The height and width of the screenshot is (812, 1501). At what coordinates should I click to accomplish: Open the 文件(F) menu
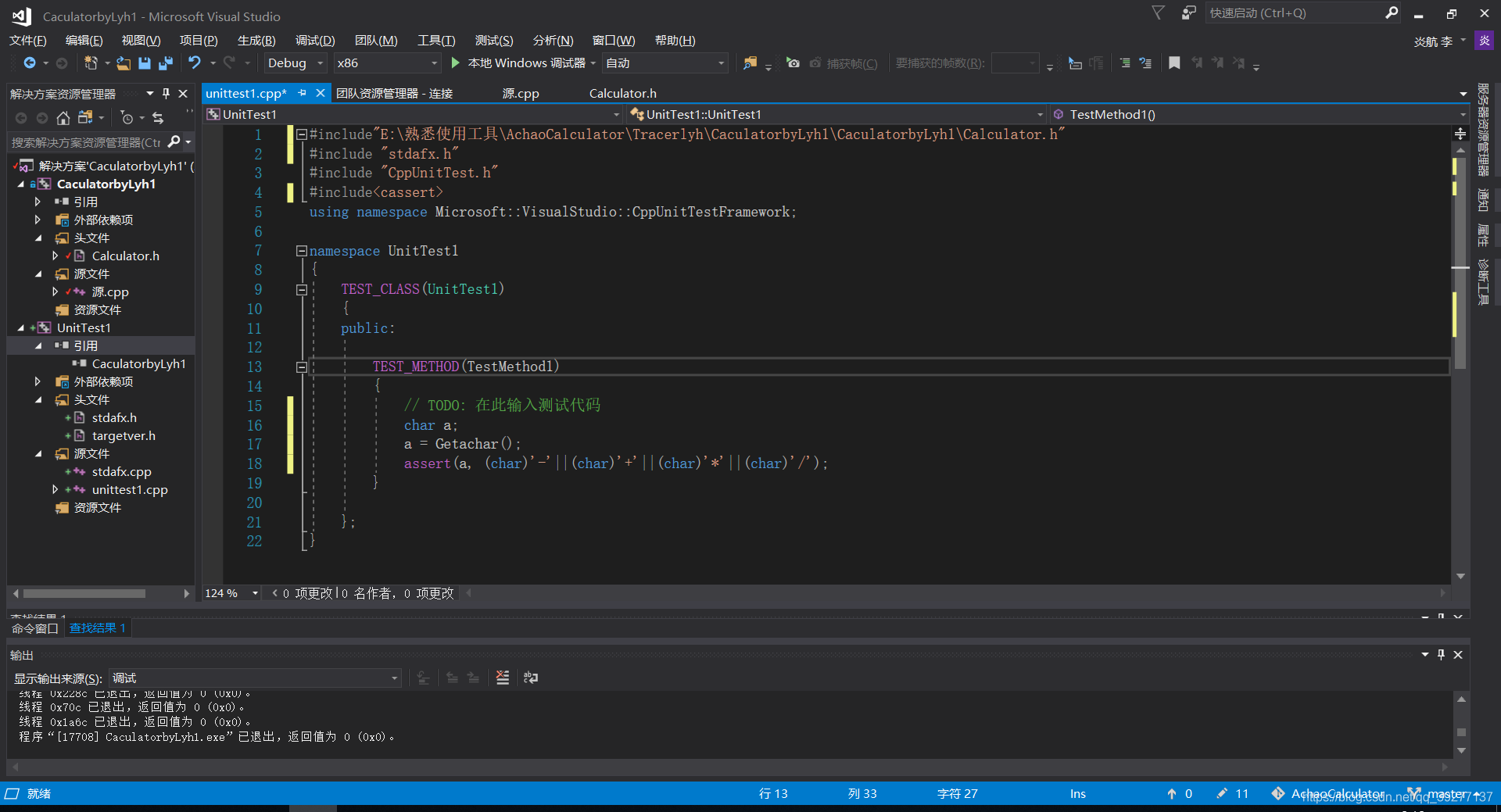pos(28,40)
